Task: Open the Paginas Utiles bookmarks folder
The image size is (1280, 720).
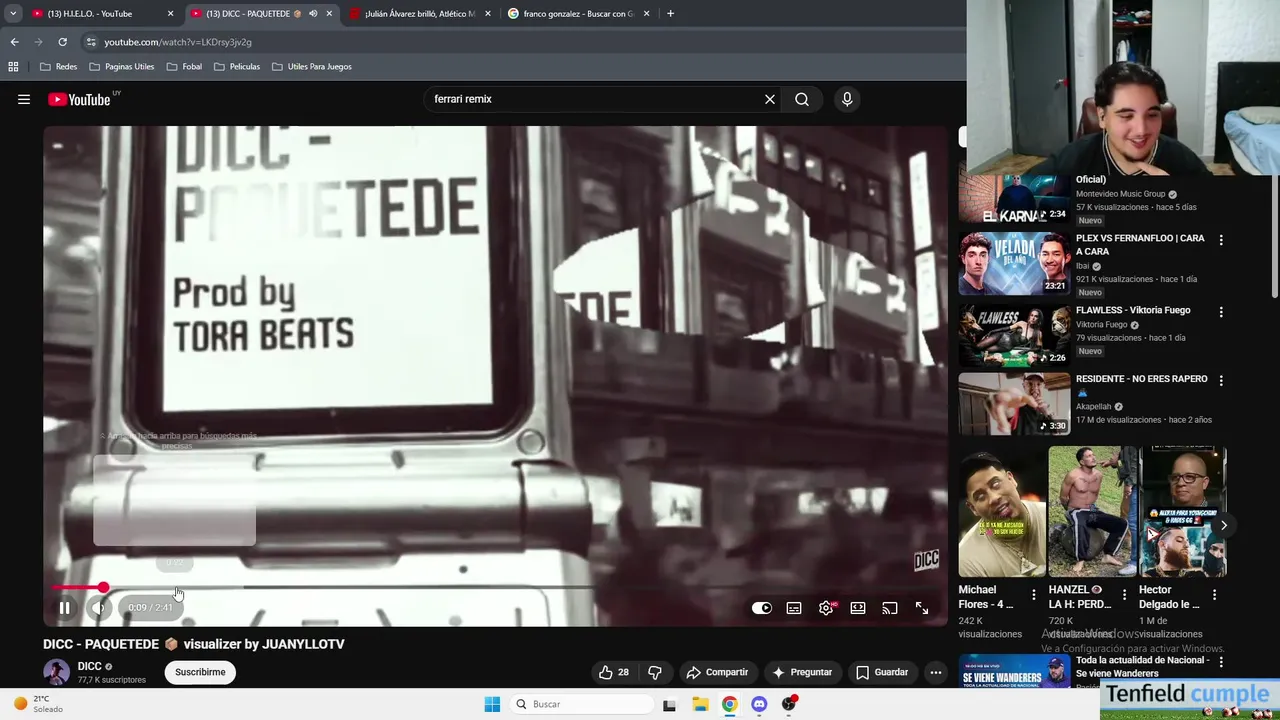Action: pos(122,67)
